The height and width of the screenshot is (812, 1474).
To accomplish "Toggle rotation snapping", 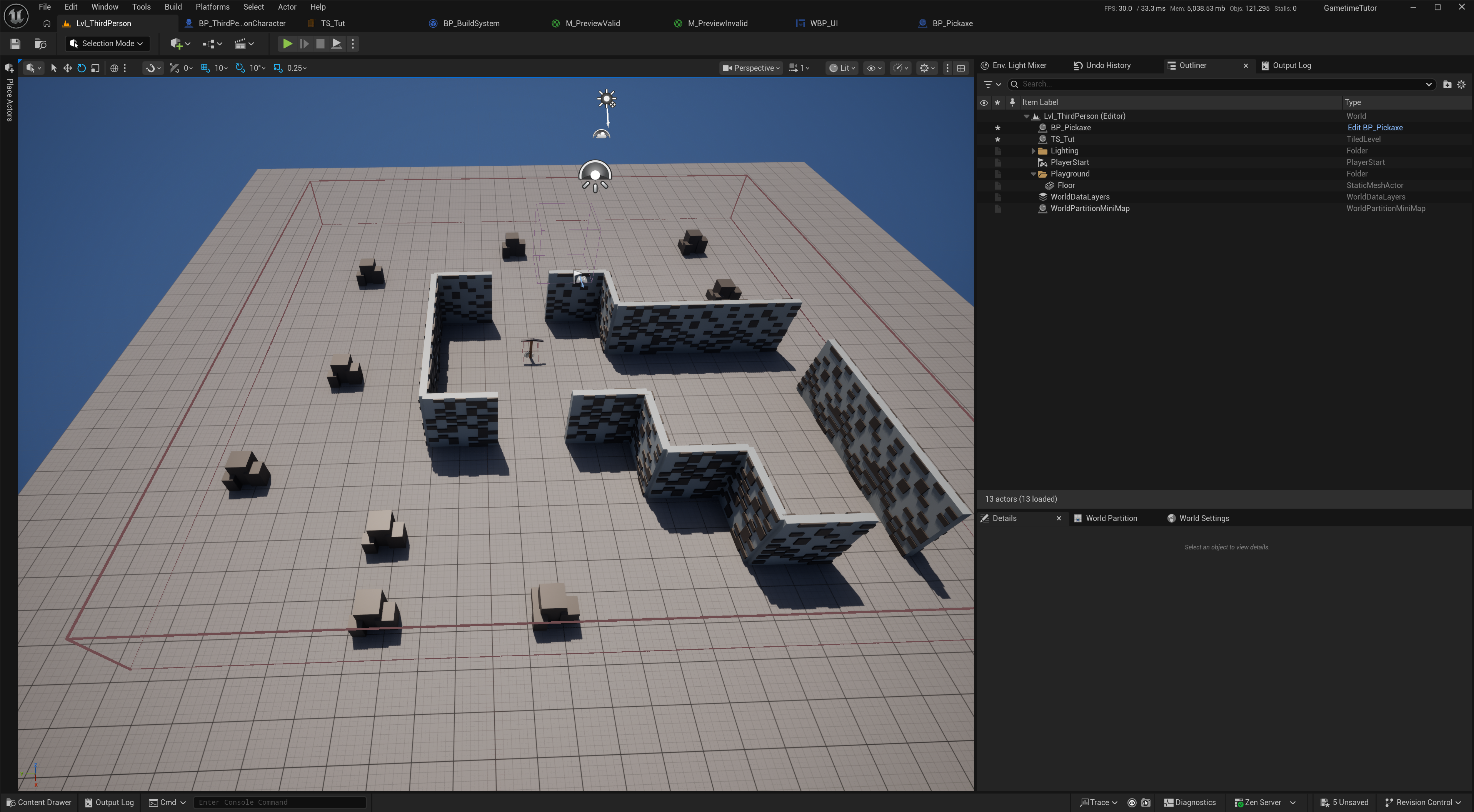I will click(240, 68).
